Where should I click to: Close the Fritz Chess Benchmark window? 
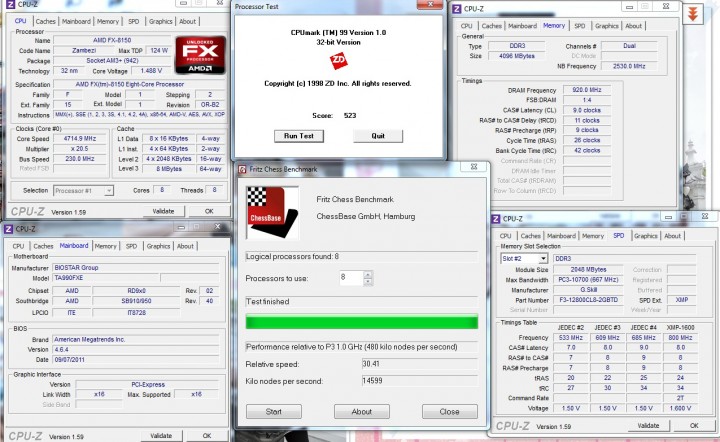(474, 167)
